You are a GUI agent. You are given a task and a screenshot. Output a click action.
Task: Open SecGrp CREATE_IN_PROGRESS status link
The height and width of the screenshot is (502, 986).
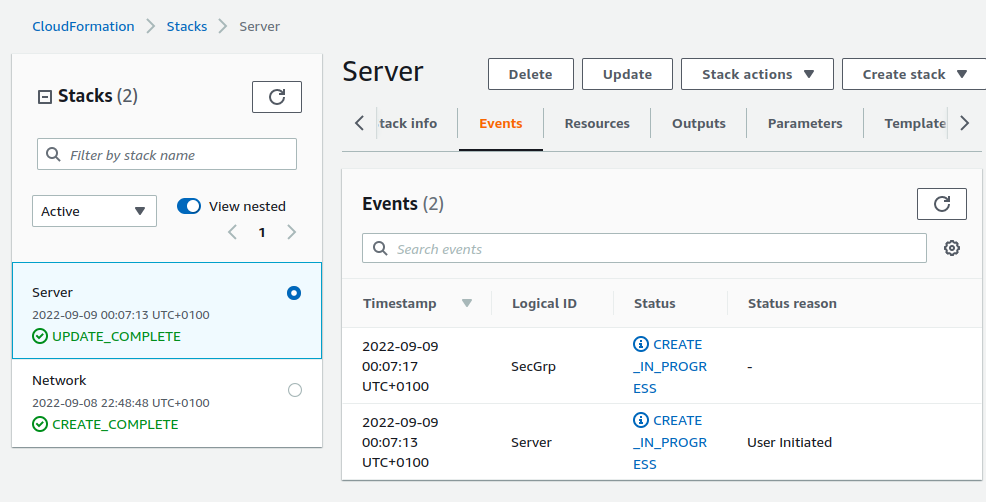point(670,366)
